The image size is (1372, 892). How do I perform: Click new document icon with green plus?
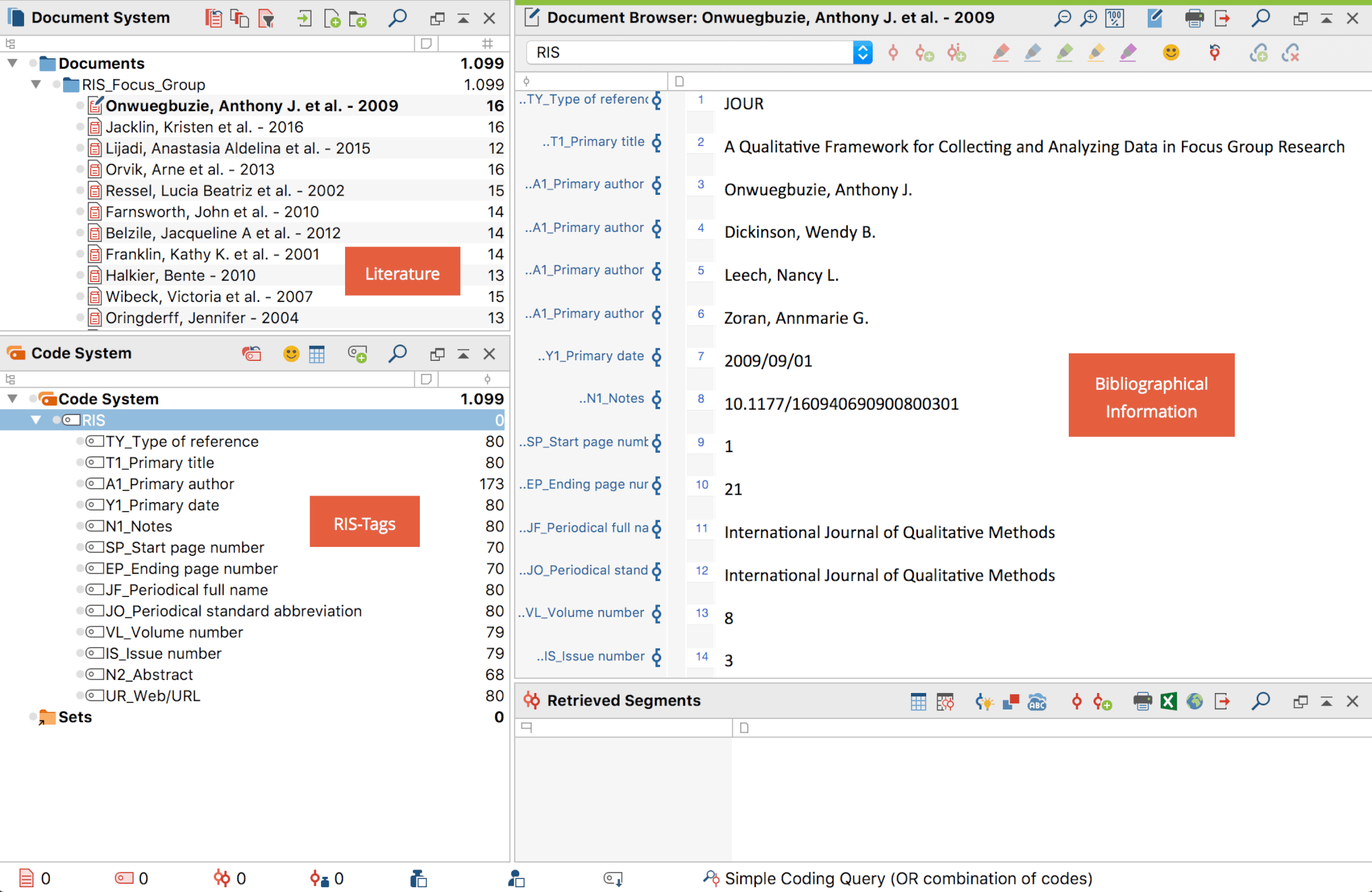[x=332, y=19]
